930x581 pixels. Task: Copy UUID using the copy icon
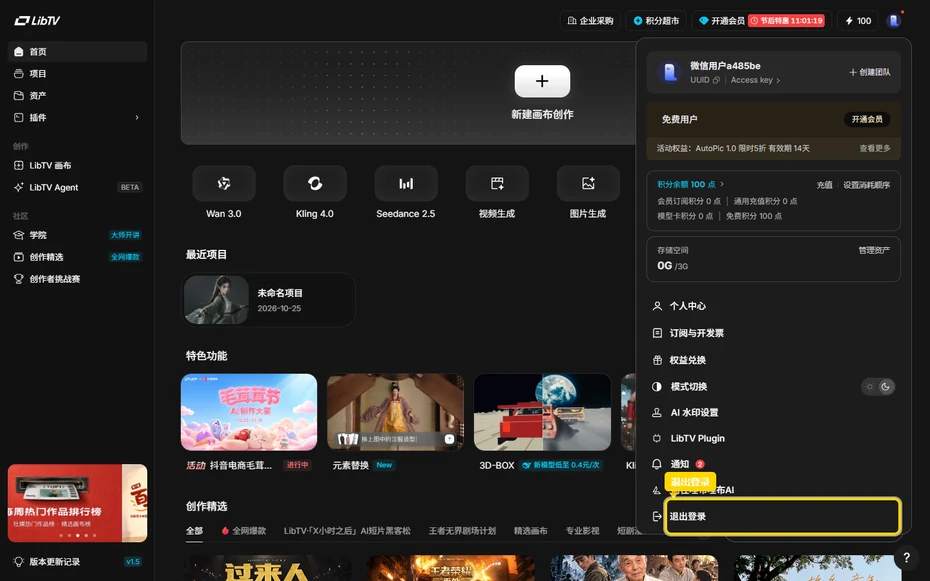tap(716, 80)
